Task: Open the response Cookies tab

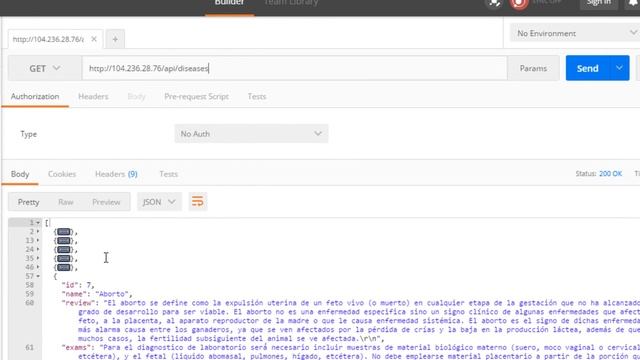Action: tap(62, 174)
